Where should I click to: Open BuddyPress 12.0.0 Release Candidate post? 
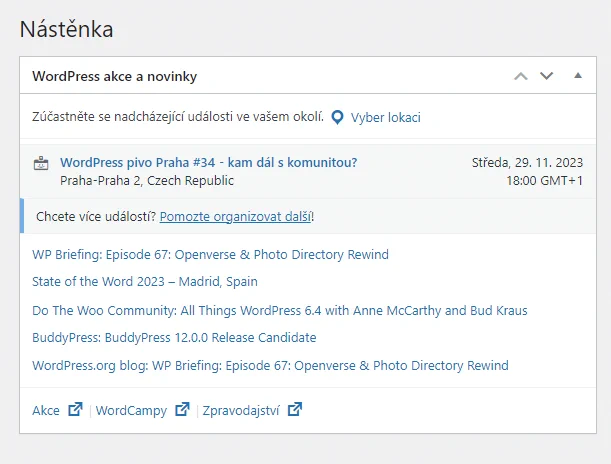tap(174, 337)
